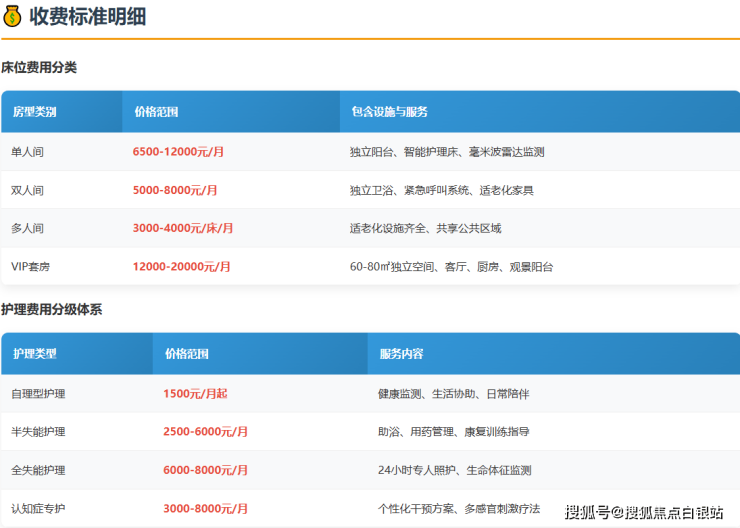Click the 包含设施与服务 column header
740x528 pixels.
pos(389,112)
